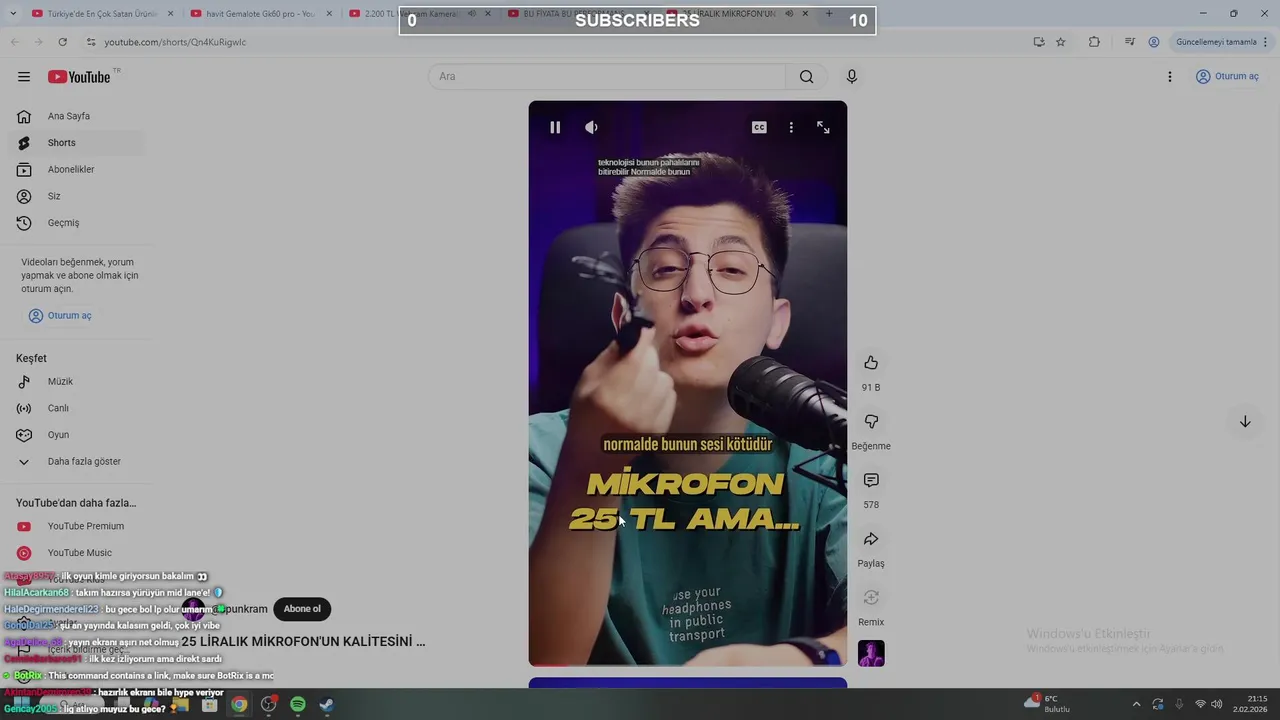This screenshot has width=1280, height=720.
Task: Share the Short via Paylaş
Action: click(x=871, y=539)
